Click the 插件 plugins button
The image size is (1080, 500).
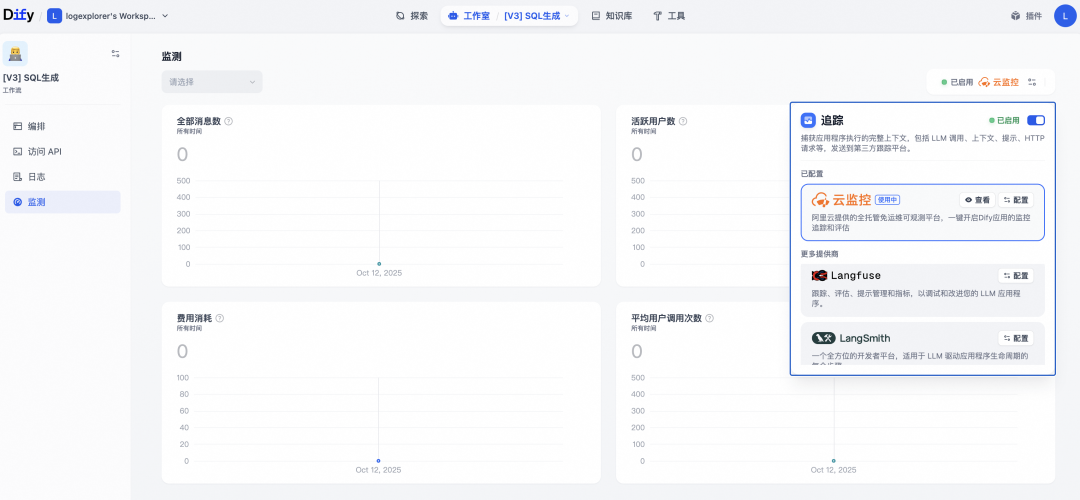[1026, 16]
